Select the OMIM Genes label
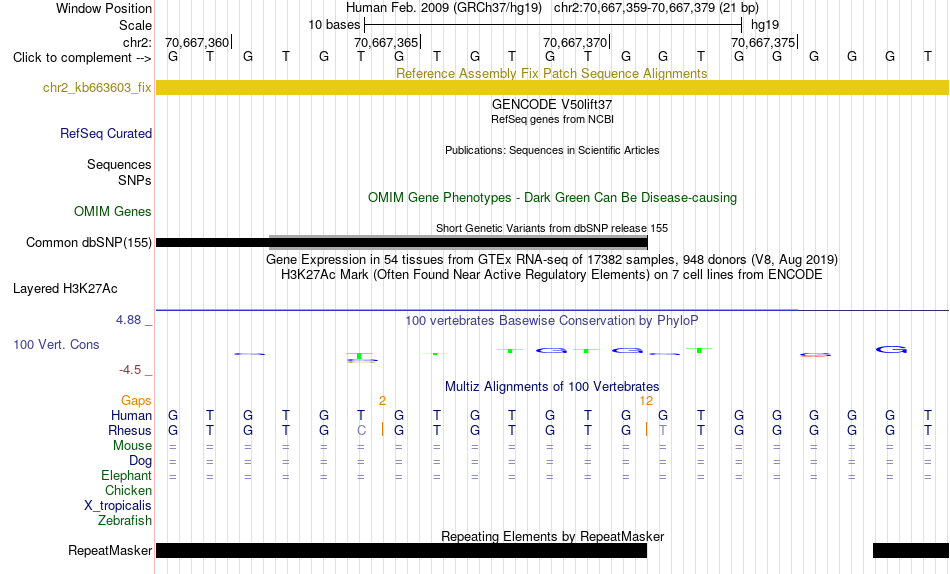 point(113,212)
